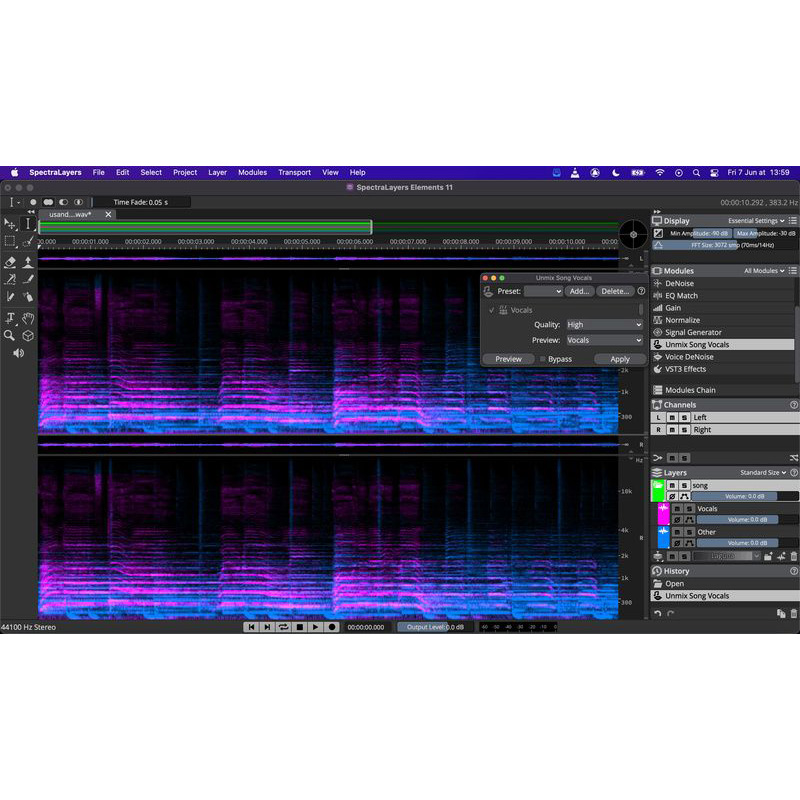Open the Preset dropdown in Unmix dialog
Image resolution: width=800 pixels, height=800 pixels.
point(543,291)
